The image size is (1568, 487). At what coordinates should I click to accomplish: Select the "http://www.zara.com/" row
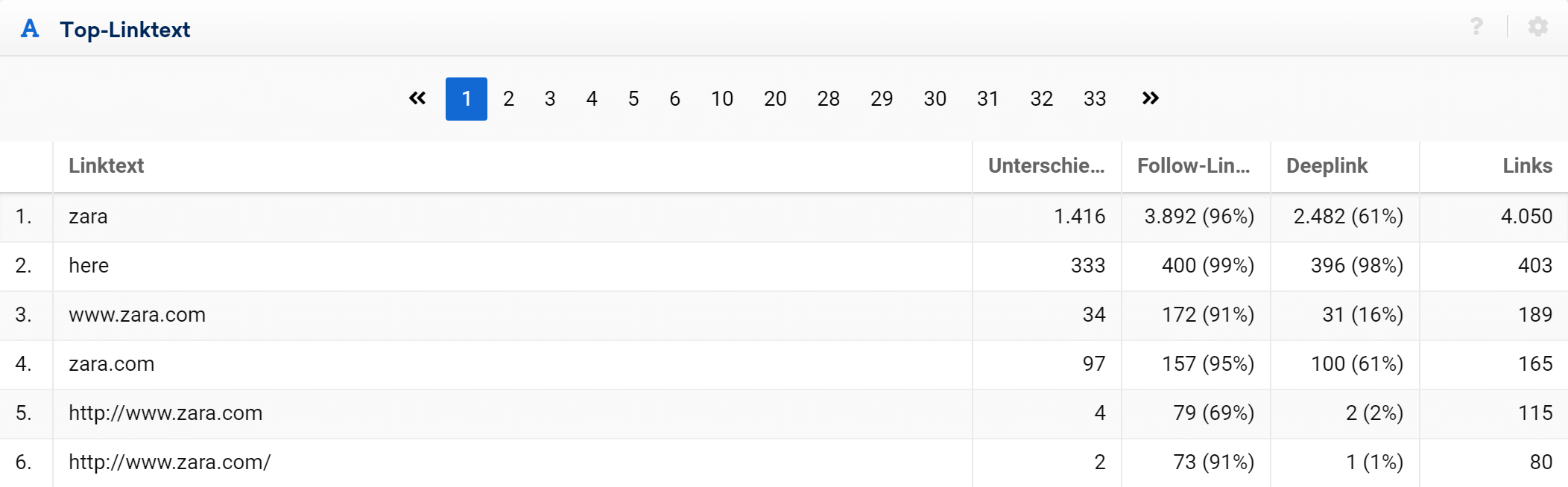click(170, 462)
